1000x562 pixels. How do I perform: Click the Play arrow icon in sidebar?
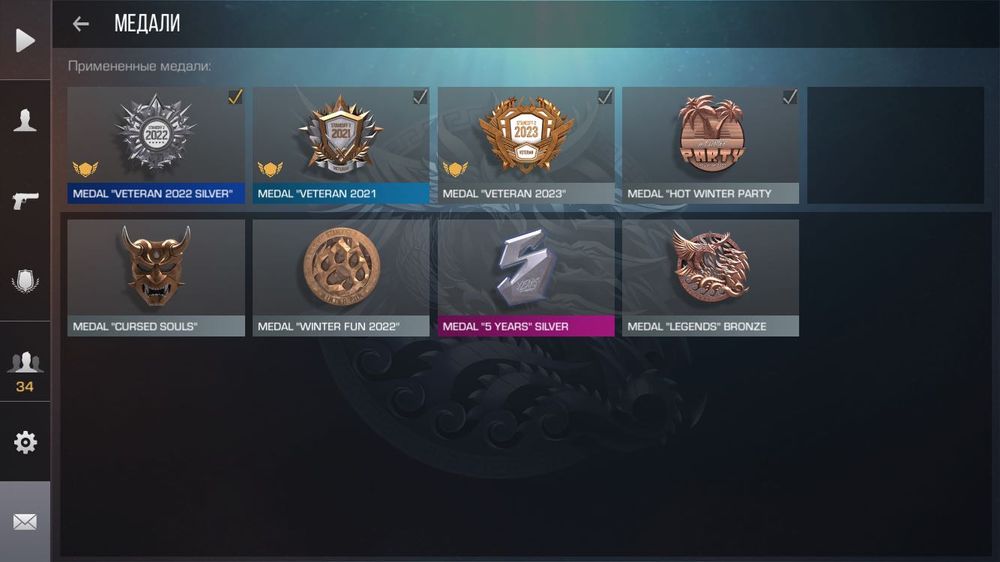[x=25, y=40]
